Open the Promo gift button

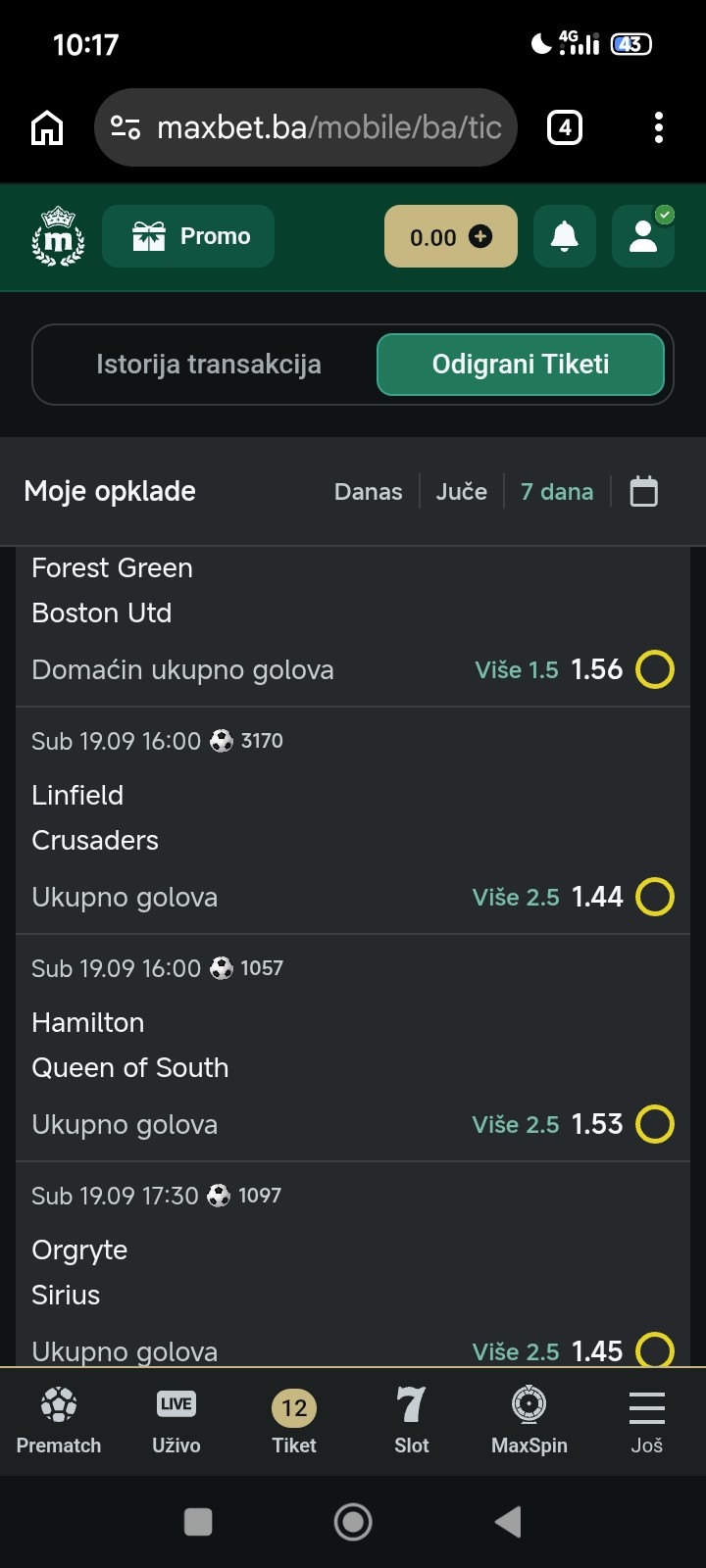[188, 236]
